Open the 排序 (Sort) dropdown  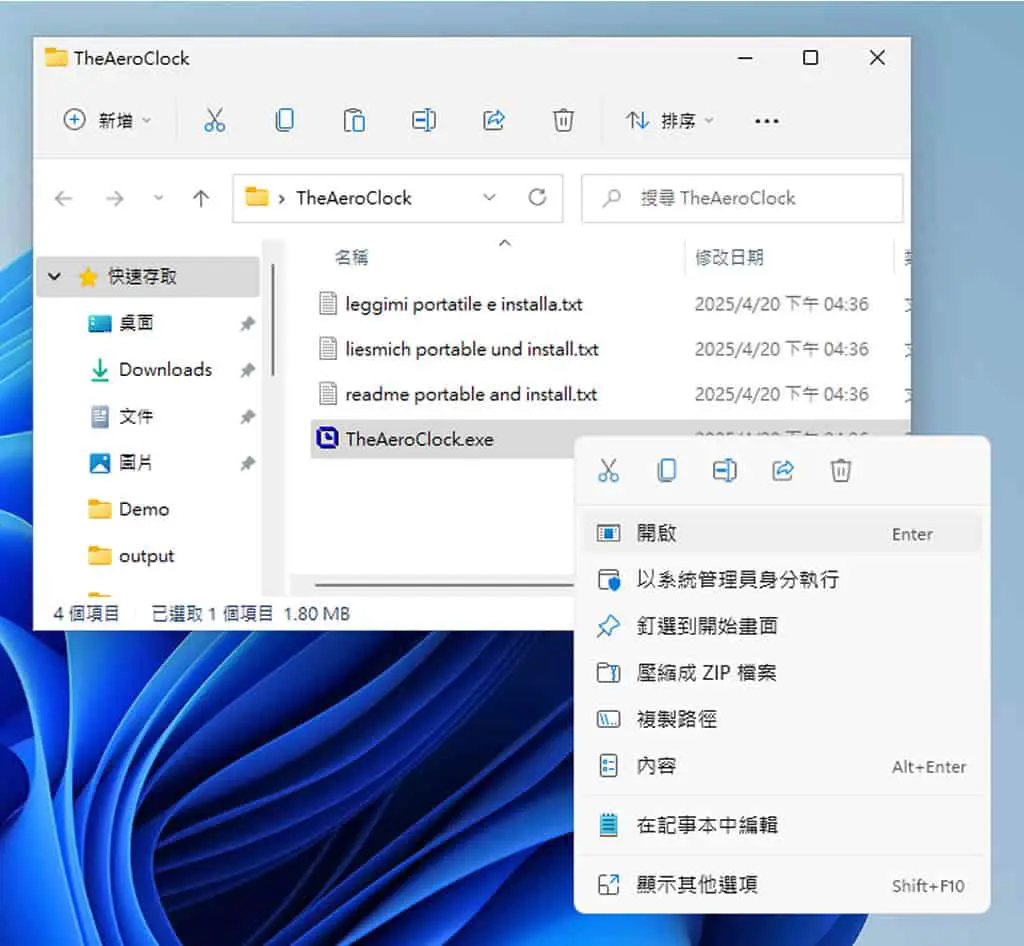(x=669, y=120)
